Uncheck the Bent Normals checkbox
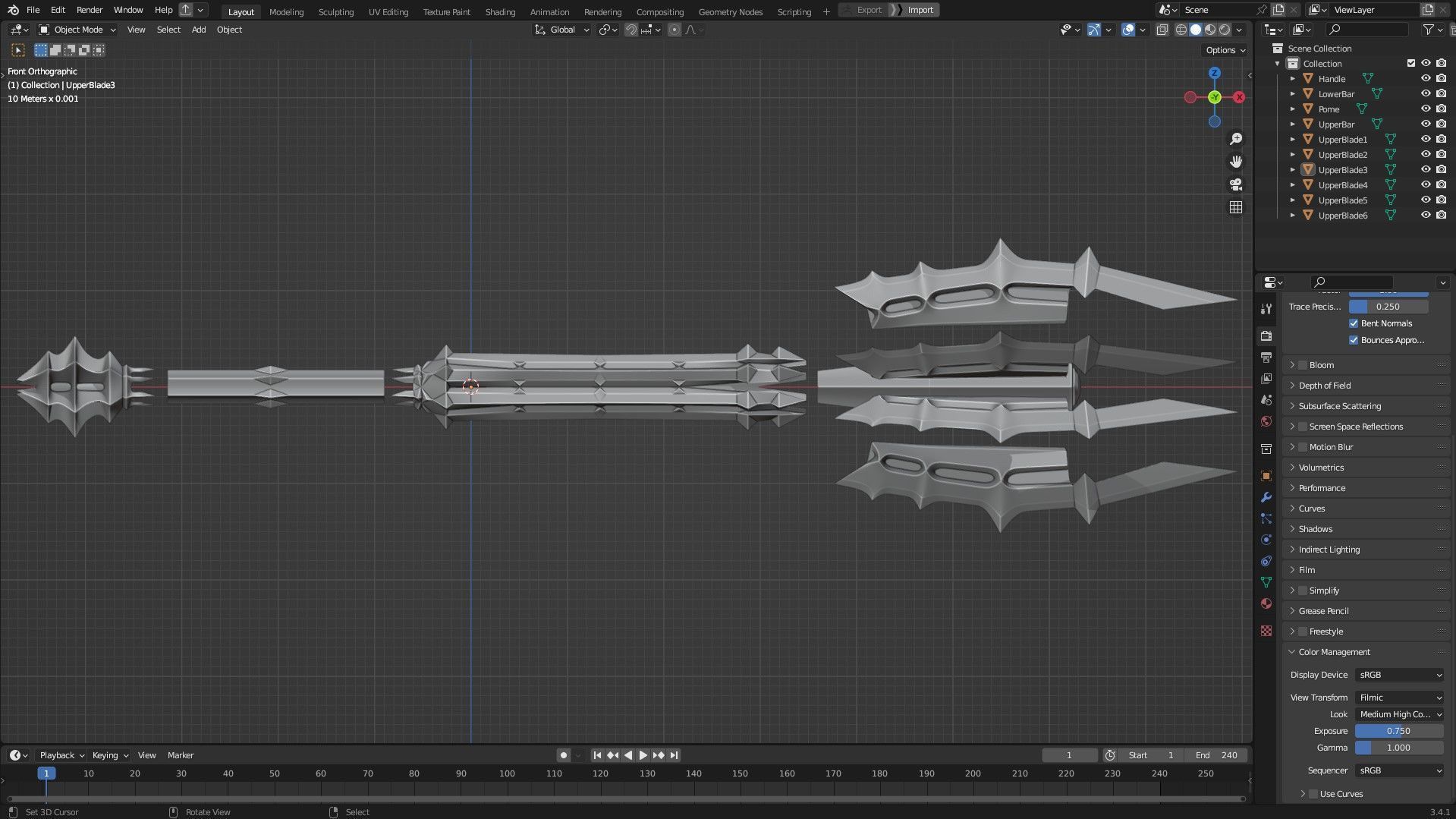This screenshot has width=1456, height=819. (x=1354, y=323)
